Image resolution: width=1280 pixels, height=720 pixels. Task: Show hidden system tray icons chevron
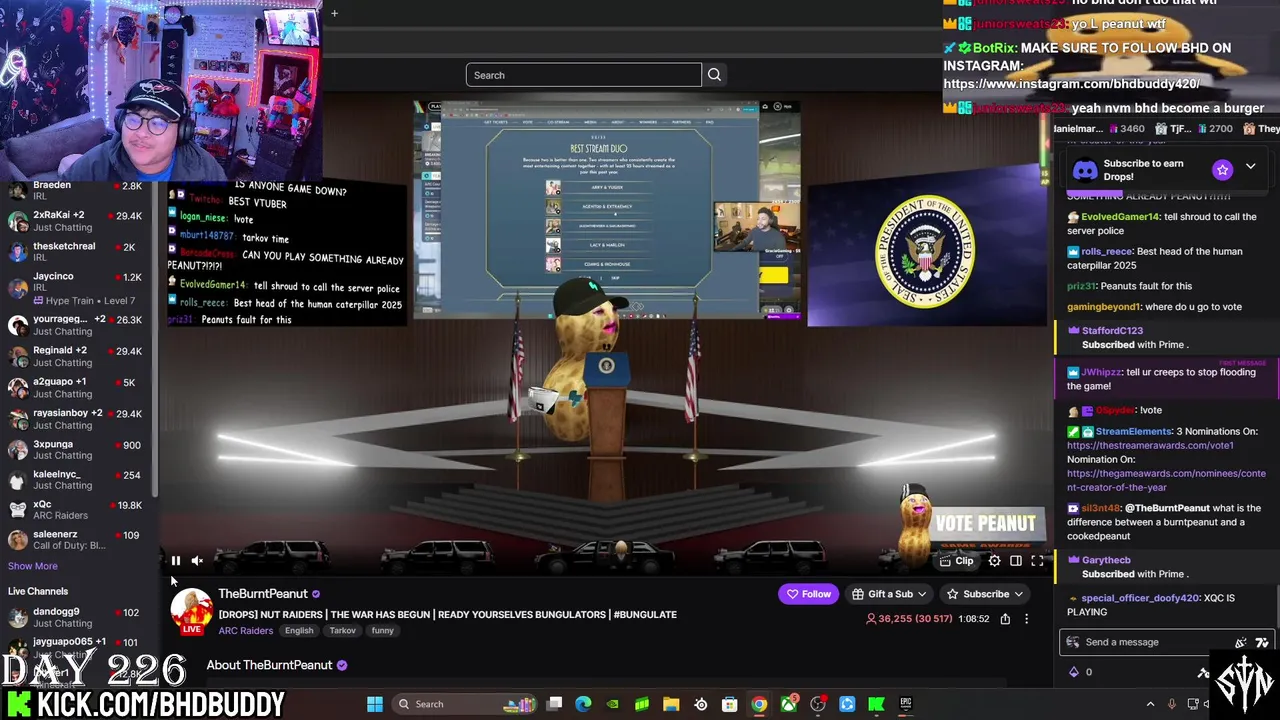(x=1150, y=704)
